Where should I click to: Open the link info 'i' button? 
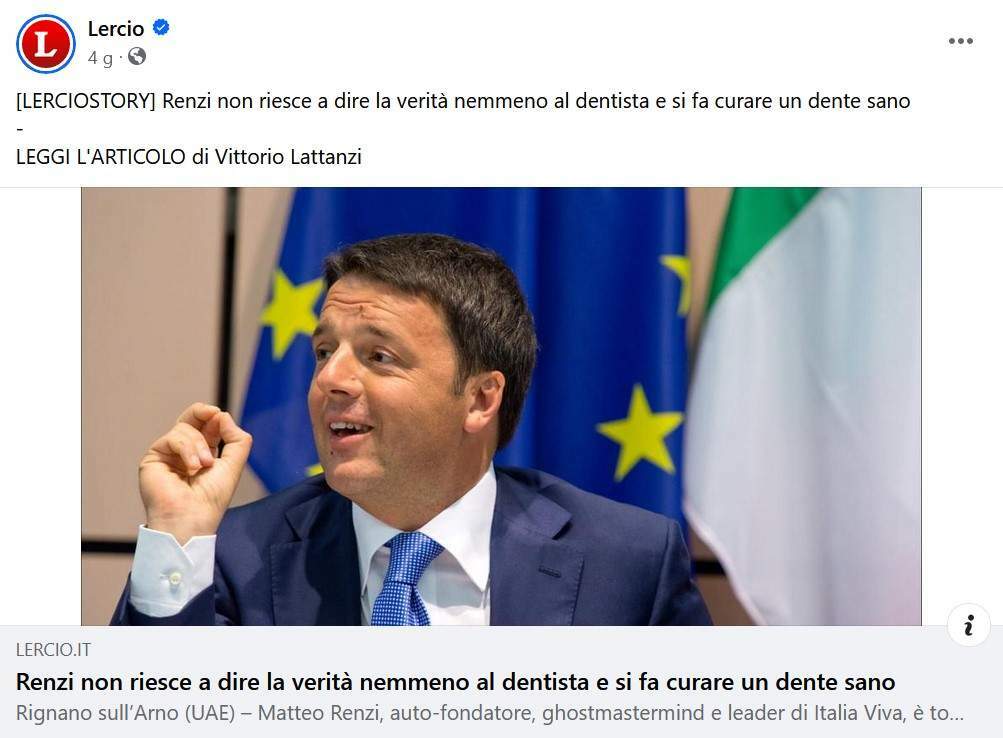tap(968, 624)
